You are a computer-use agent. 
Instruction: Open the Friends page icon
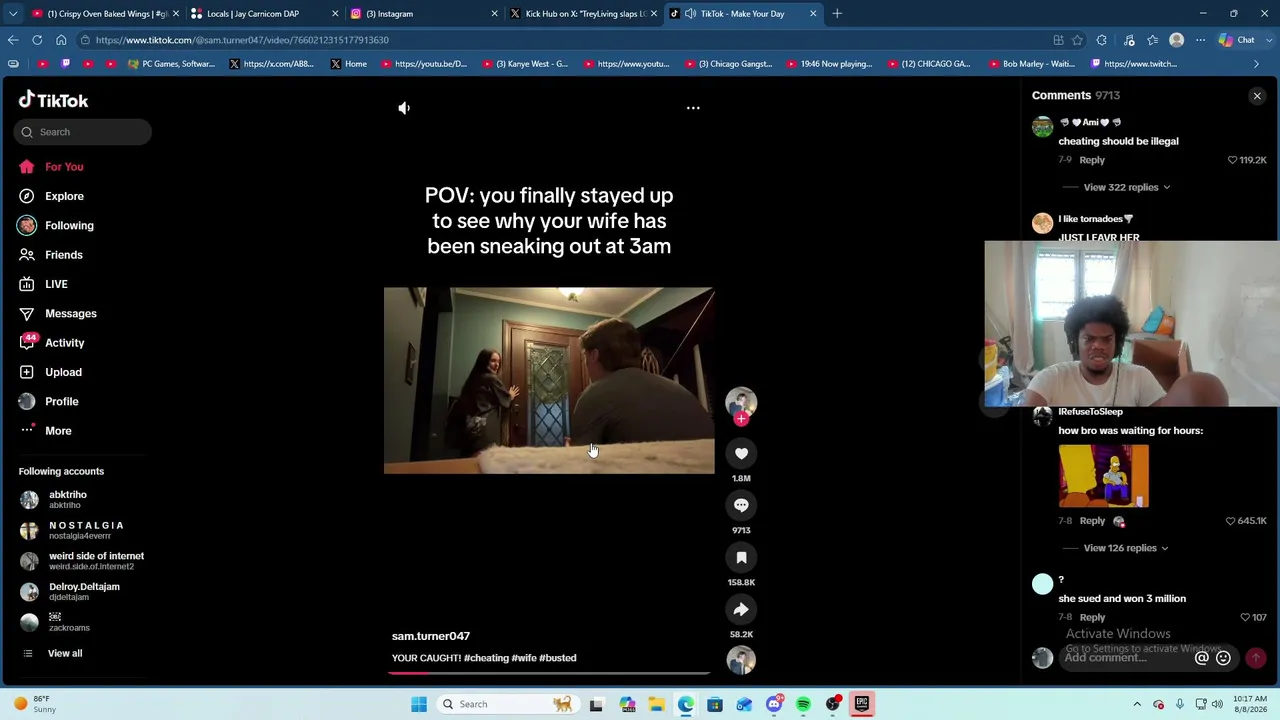(x=27, y=255)
